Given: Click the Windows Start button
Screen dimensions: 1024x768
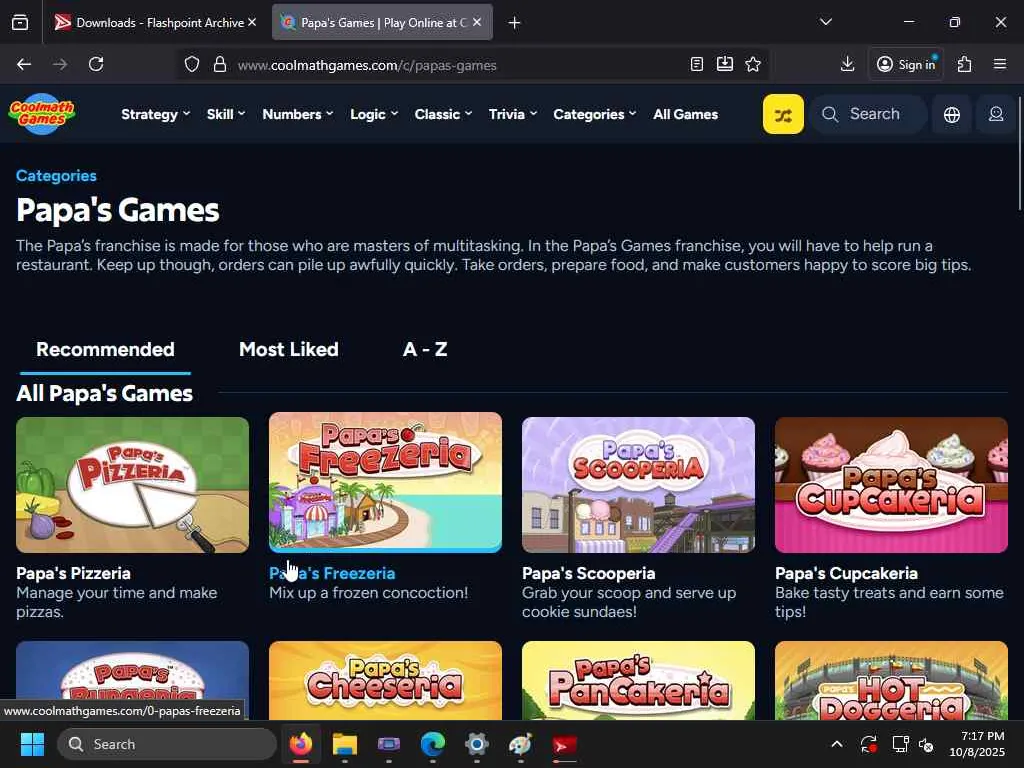Looking at the screenshot, I should click(32, 744).
